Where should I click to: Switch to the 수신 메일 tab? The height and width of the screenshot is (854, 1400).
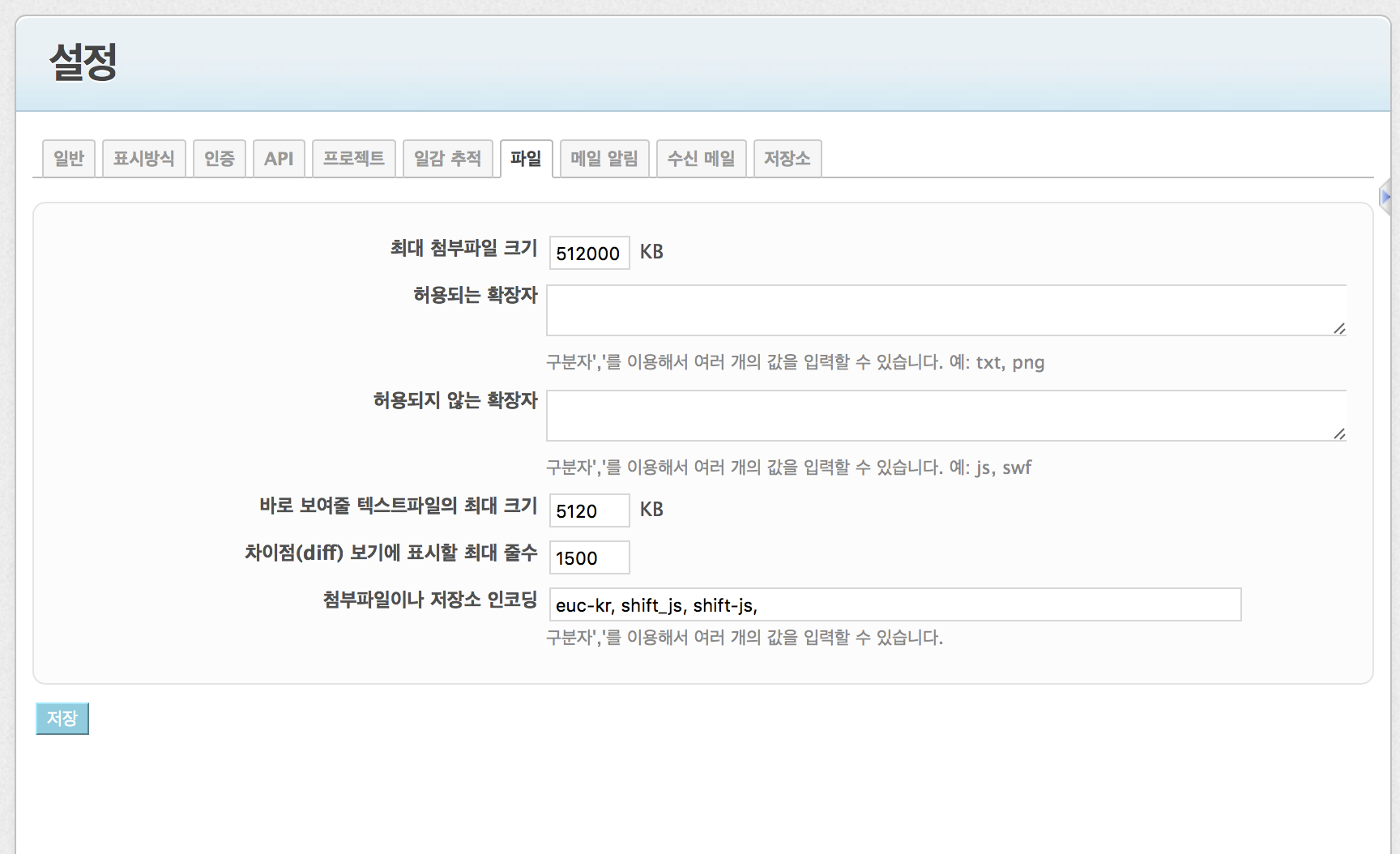[x=701, y=159]
